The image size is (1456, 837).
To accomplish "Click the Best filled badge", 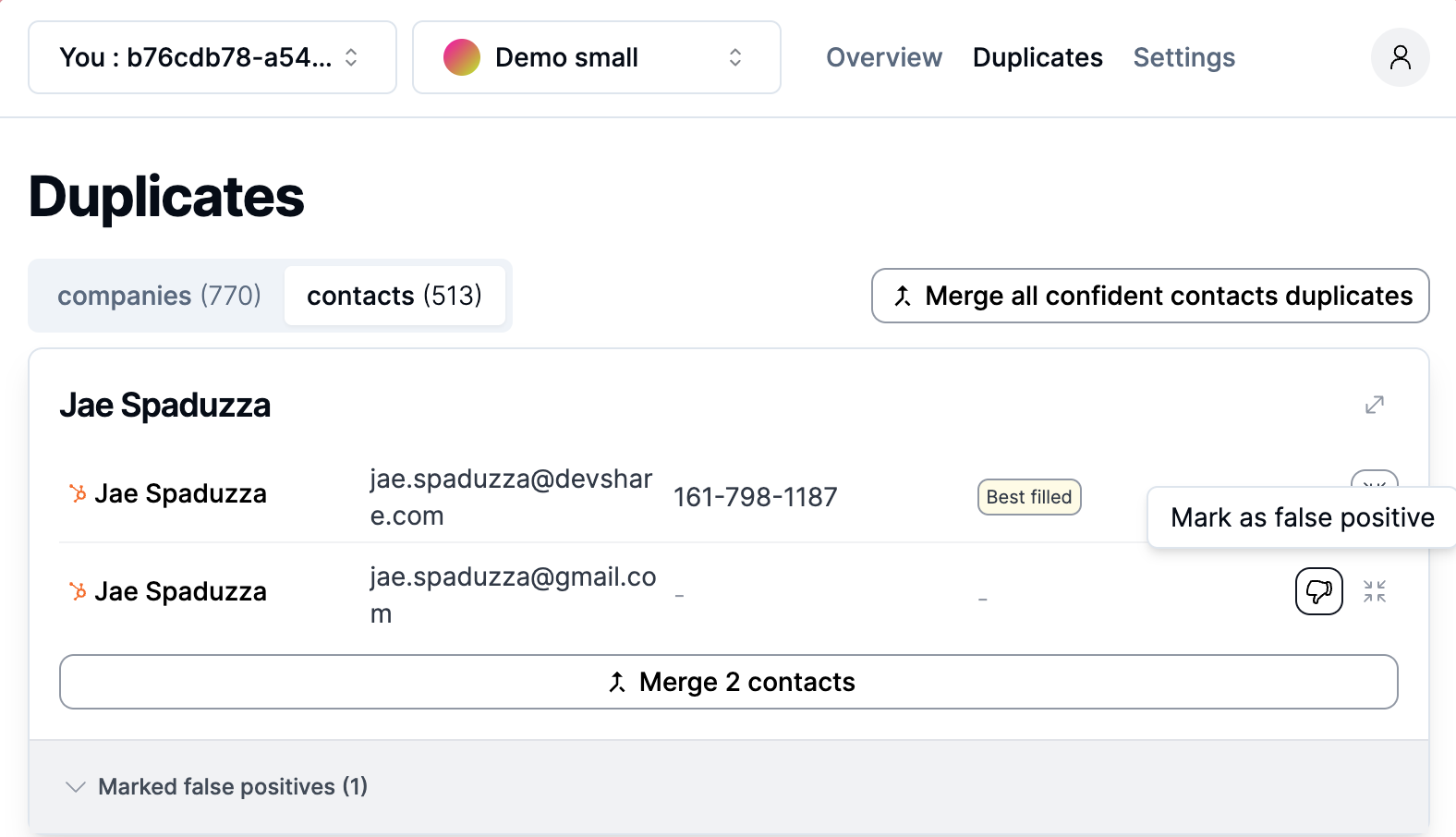I will pos(1028,497).
